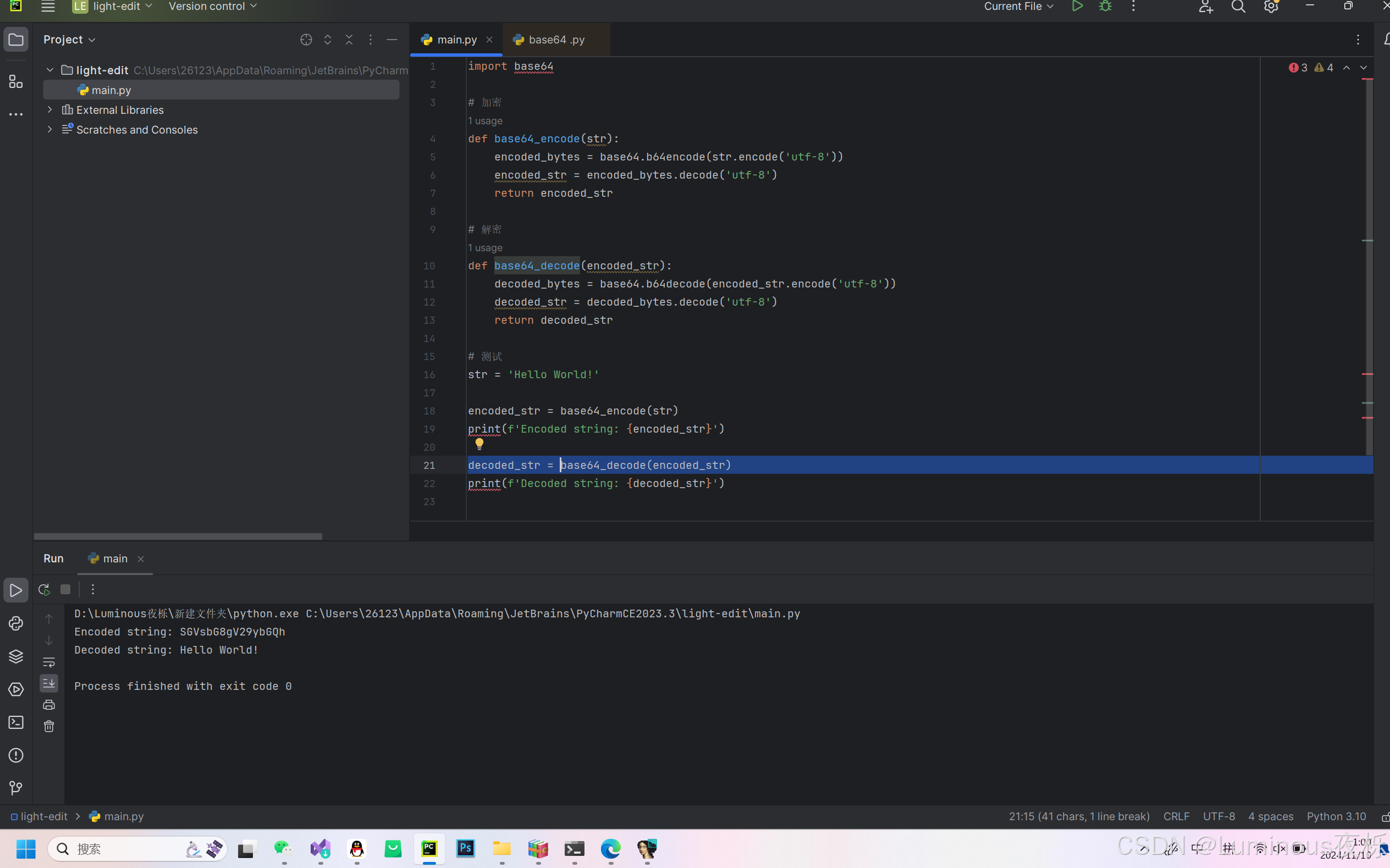Expand External Libraries node
Viewport: 1390px width, 868px height.
click(x=50, y=109)
